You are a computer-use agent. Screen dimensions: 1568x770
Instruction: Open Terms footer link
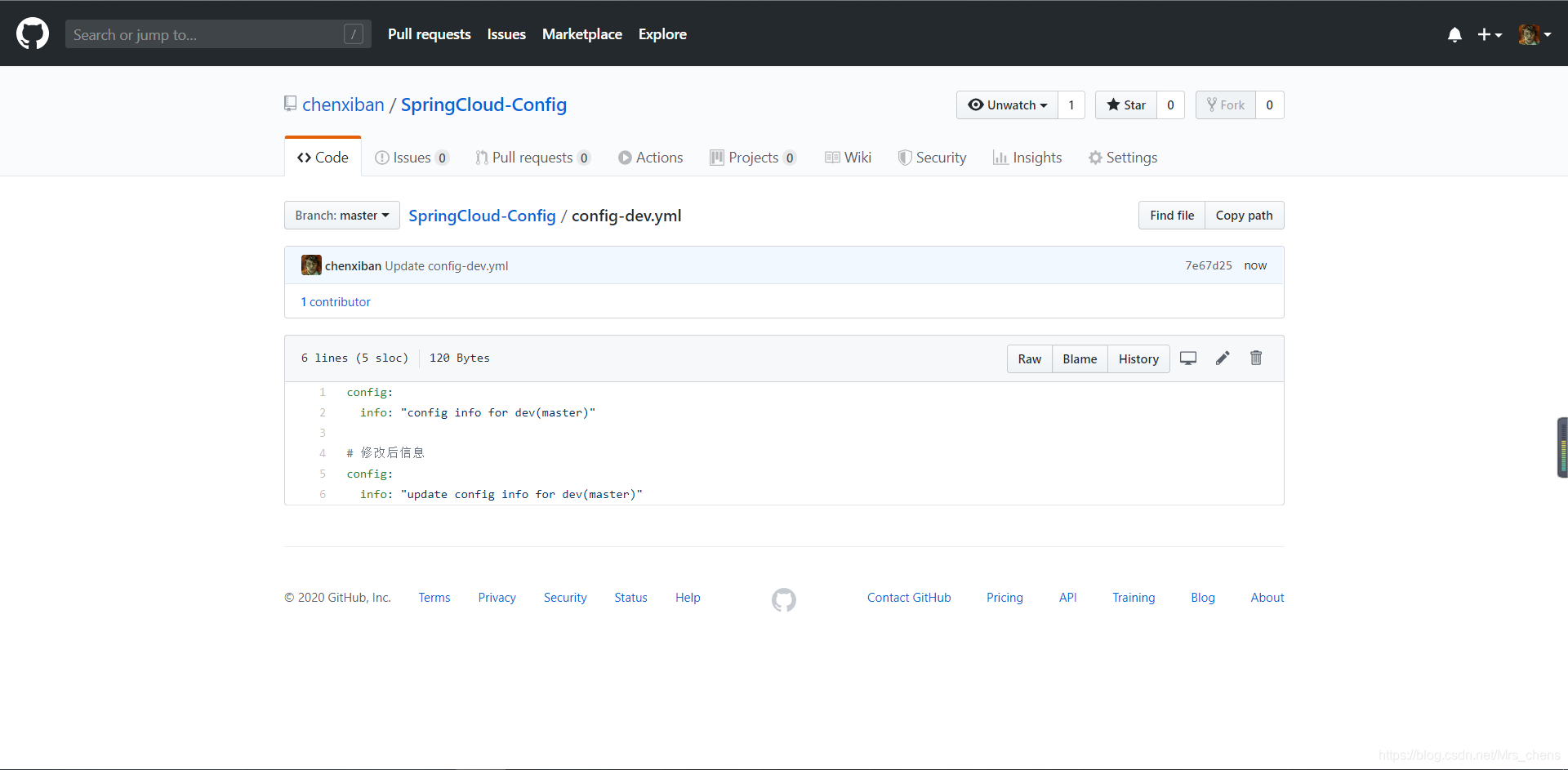pos(434,598)
